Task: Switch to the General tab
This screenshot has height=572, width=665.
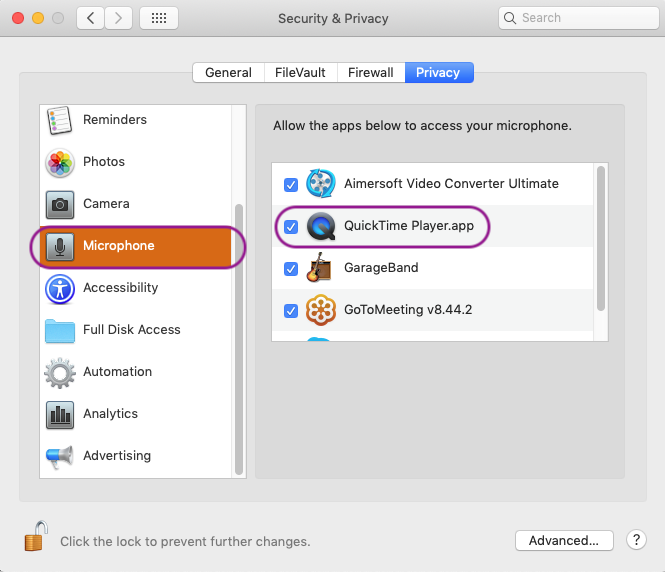Action: (x=229, y=73)
